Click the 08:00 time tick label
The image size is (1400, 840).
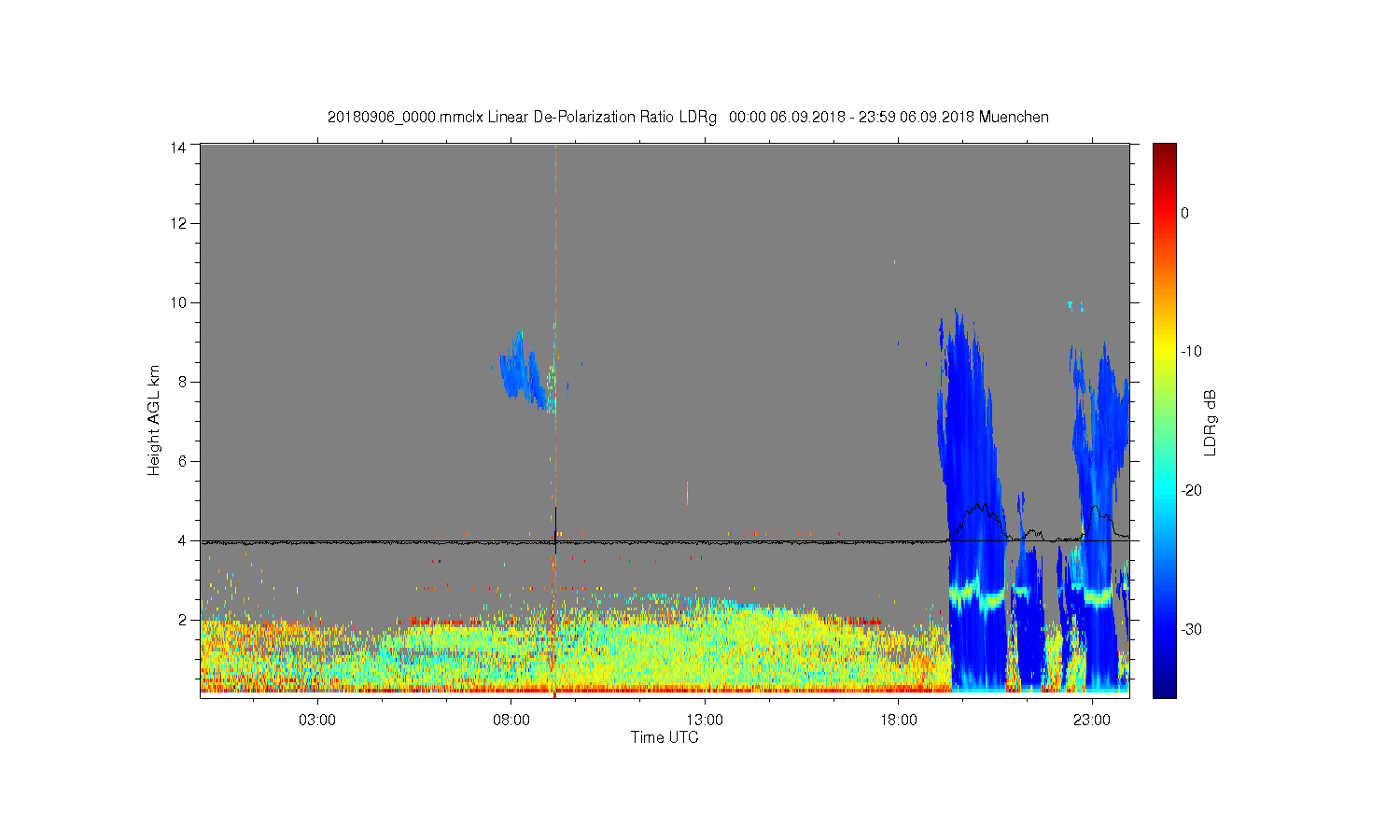pos(511,721)
